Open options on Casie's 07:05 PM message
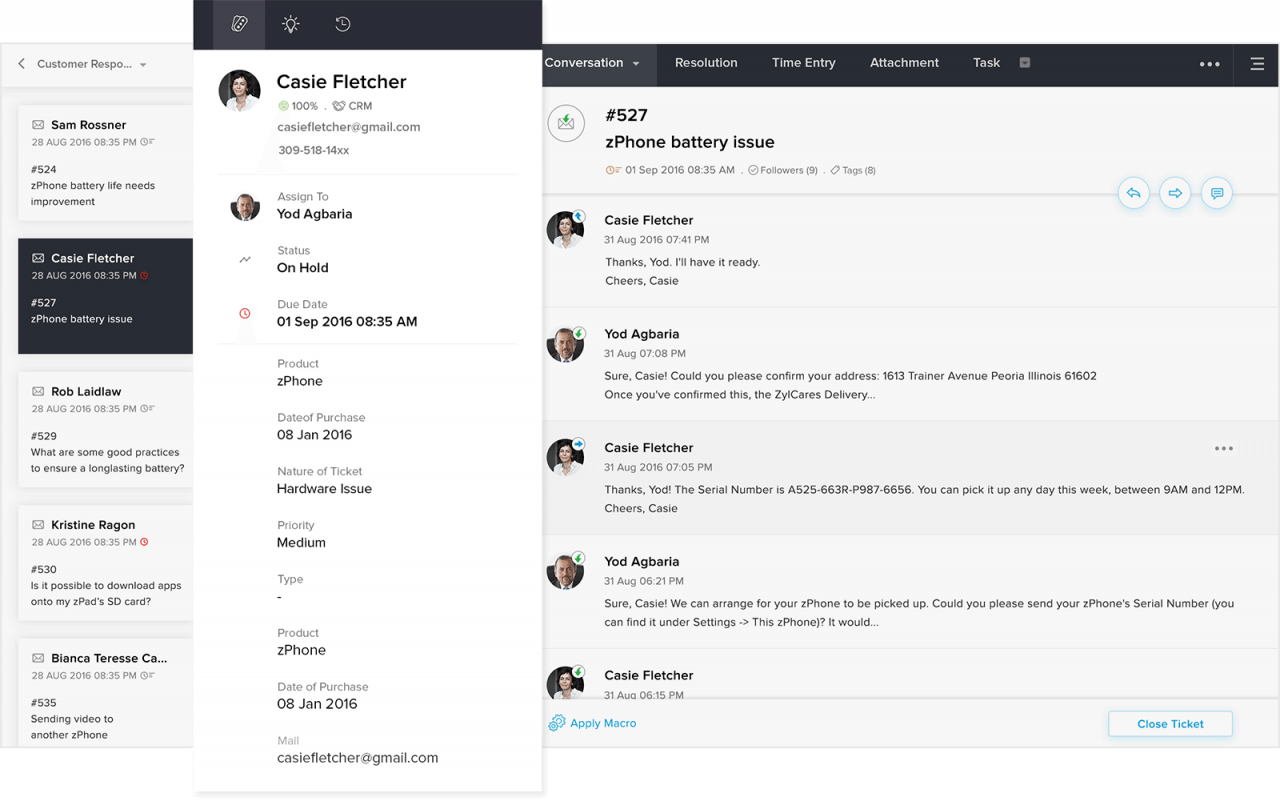Screen dimensions: 1280x801 1224,448
